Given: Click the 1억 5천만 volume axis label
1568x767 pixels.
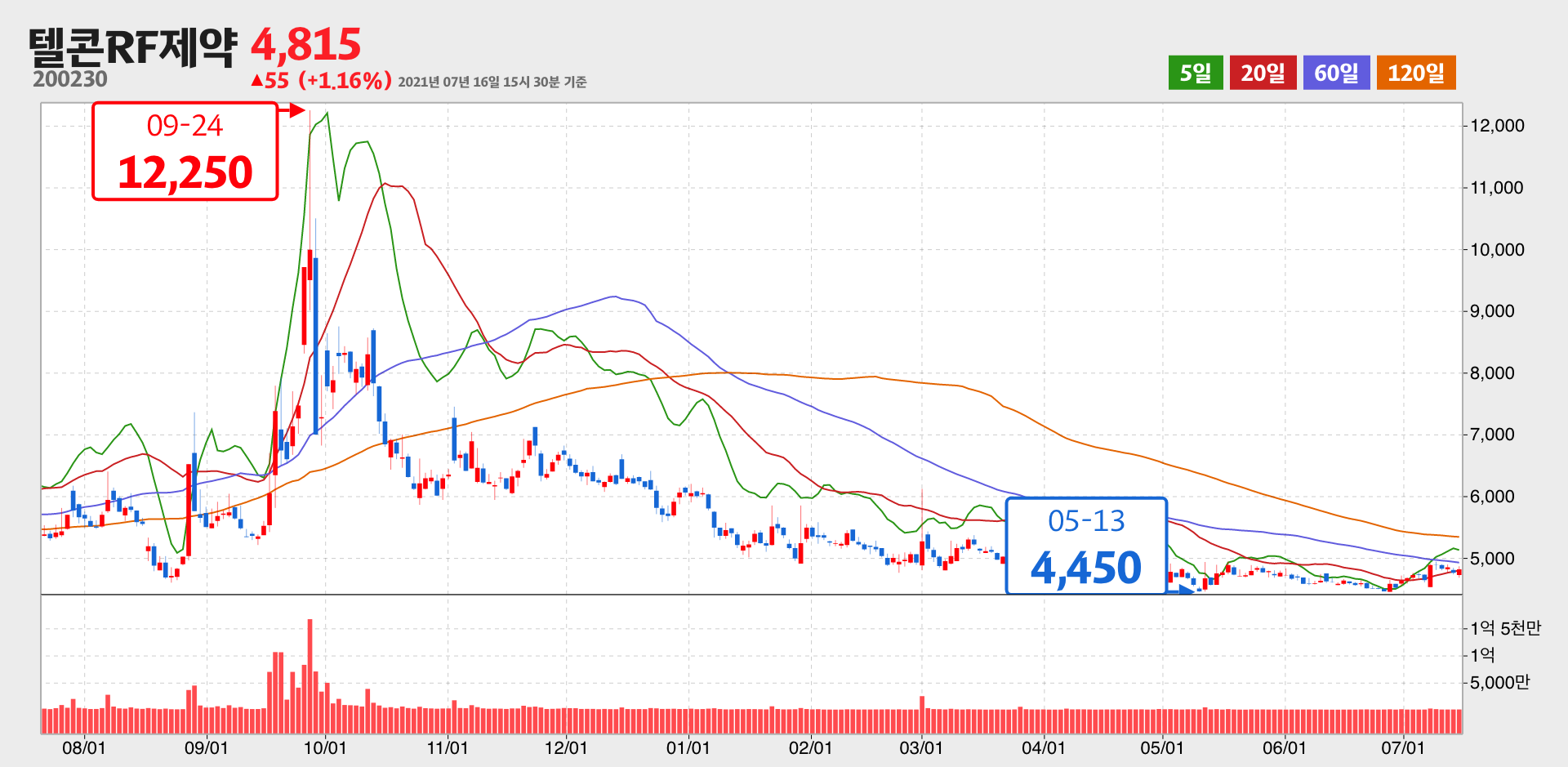Looking at the screenshot, I should (x=1505, y=628).
